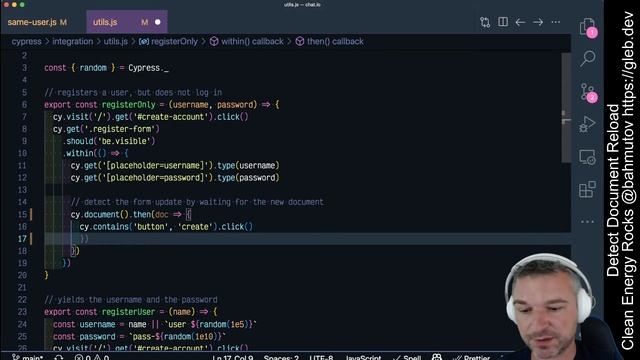Click '.within(() => {' on line 10
This screenshot has width=640, height=360.
pyautogui.click(x=96, y=153)
